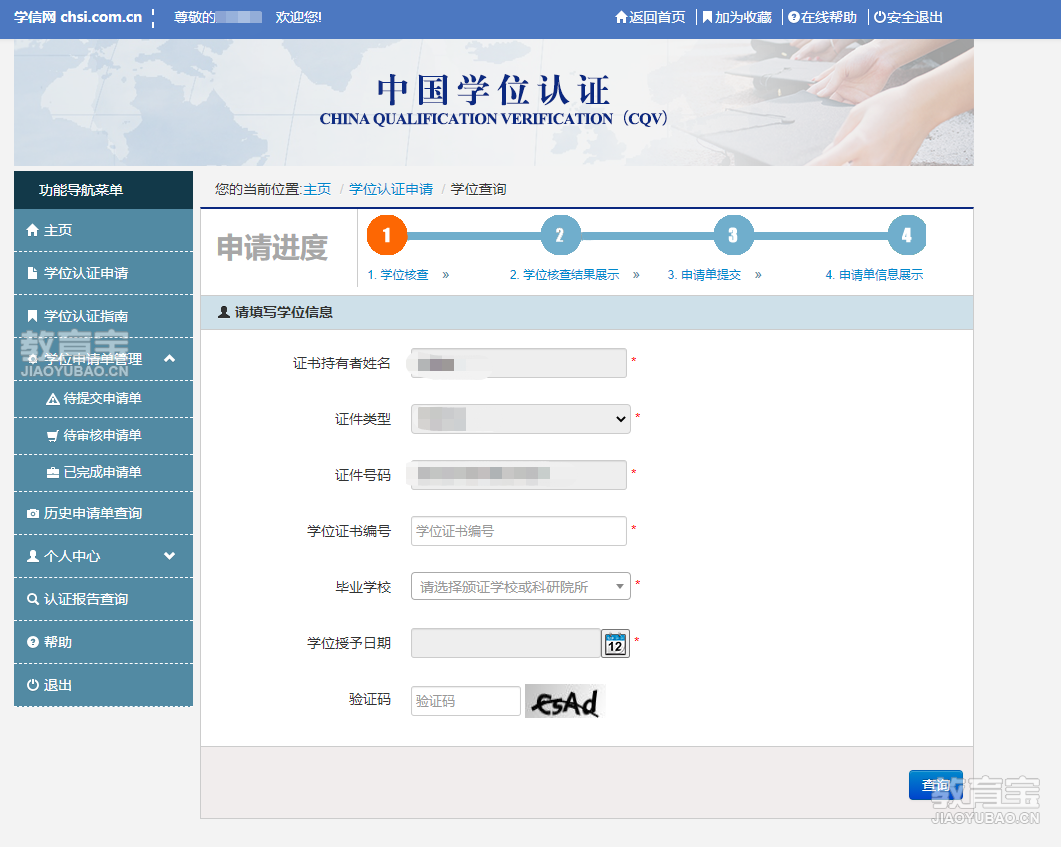1061x847 pixels.
Task: Click the 返回首页 home icon link
Action: tap(650, 17)
